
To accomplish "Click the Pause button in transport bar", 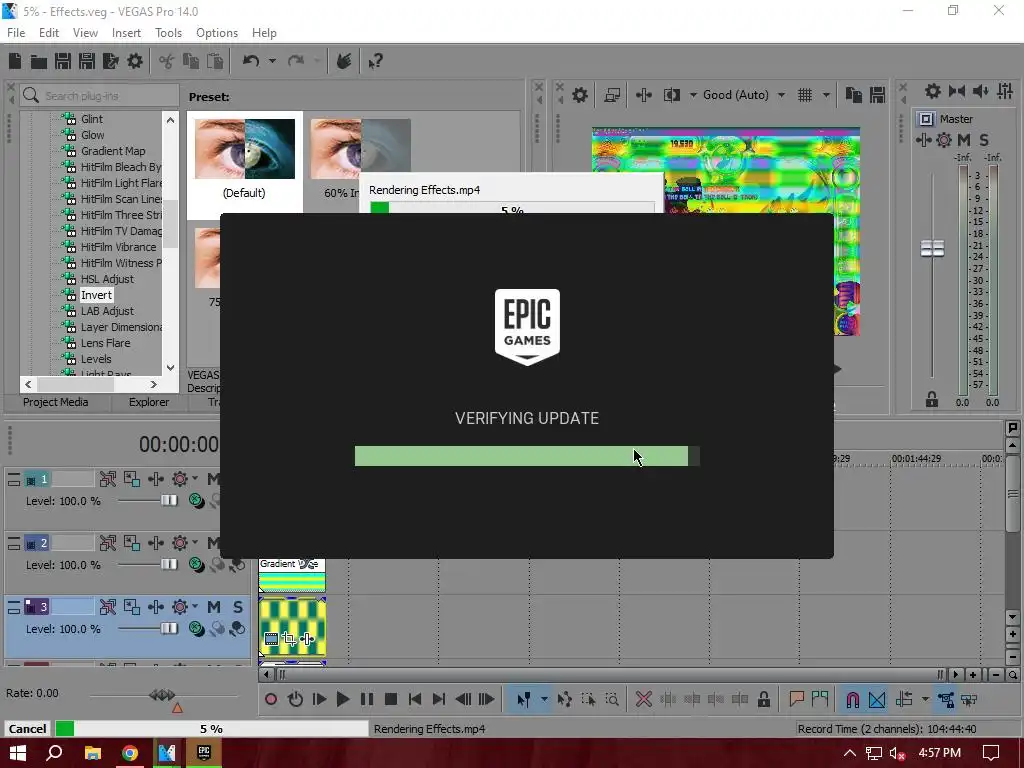I will 367,699.
